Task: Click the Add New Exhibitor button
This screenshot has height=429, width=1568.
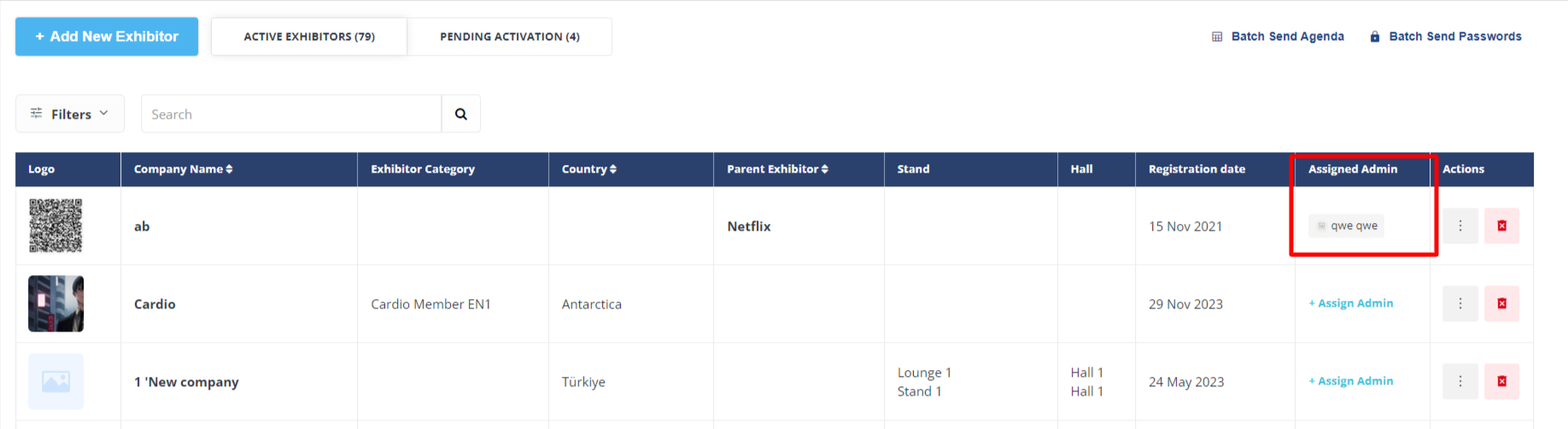Action: [x=107, y=37]
